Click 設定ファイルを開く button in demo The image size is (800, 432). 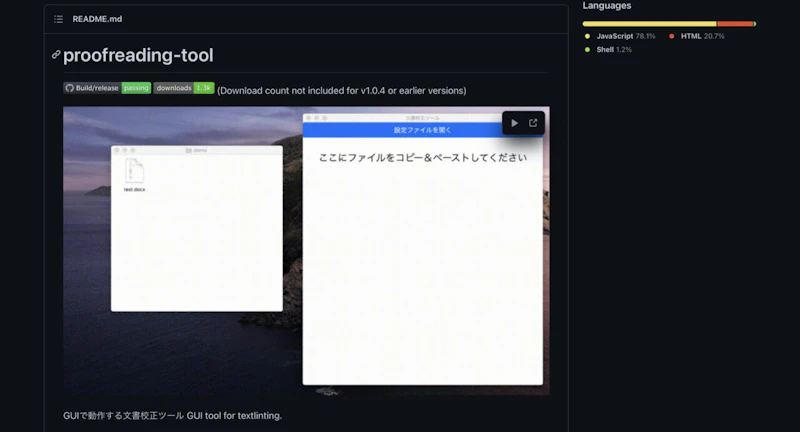tap(422, 130)
